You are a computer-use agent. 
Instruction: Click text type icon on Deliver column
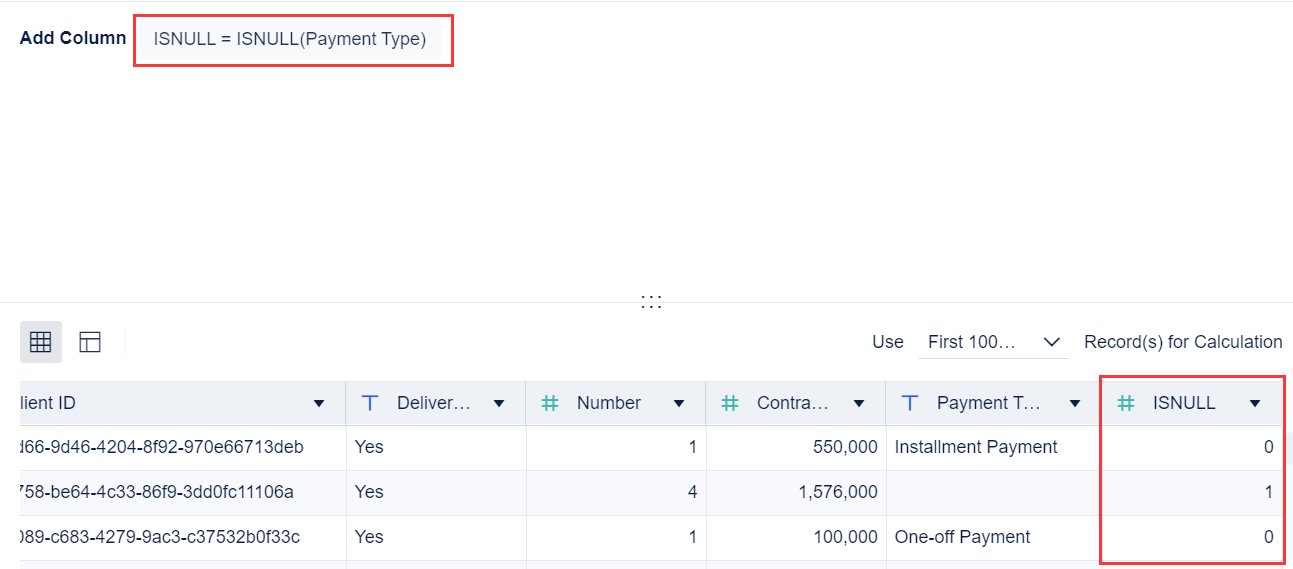(370, 403)
